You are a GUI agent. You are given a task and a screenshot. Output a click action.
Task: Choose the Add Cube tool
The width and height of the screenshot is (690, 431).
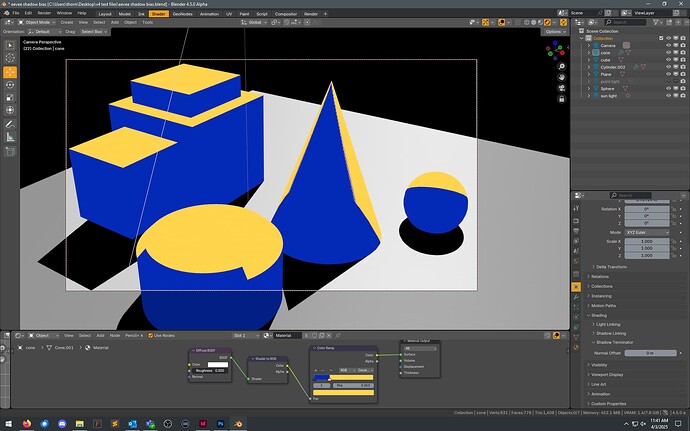(x=10, y=151)
